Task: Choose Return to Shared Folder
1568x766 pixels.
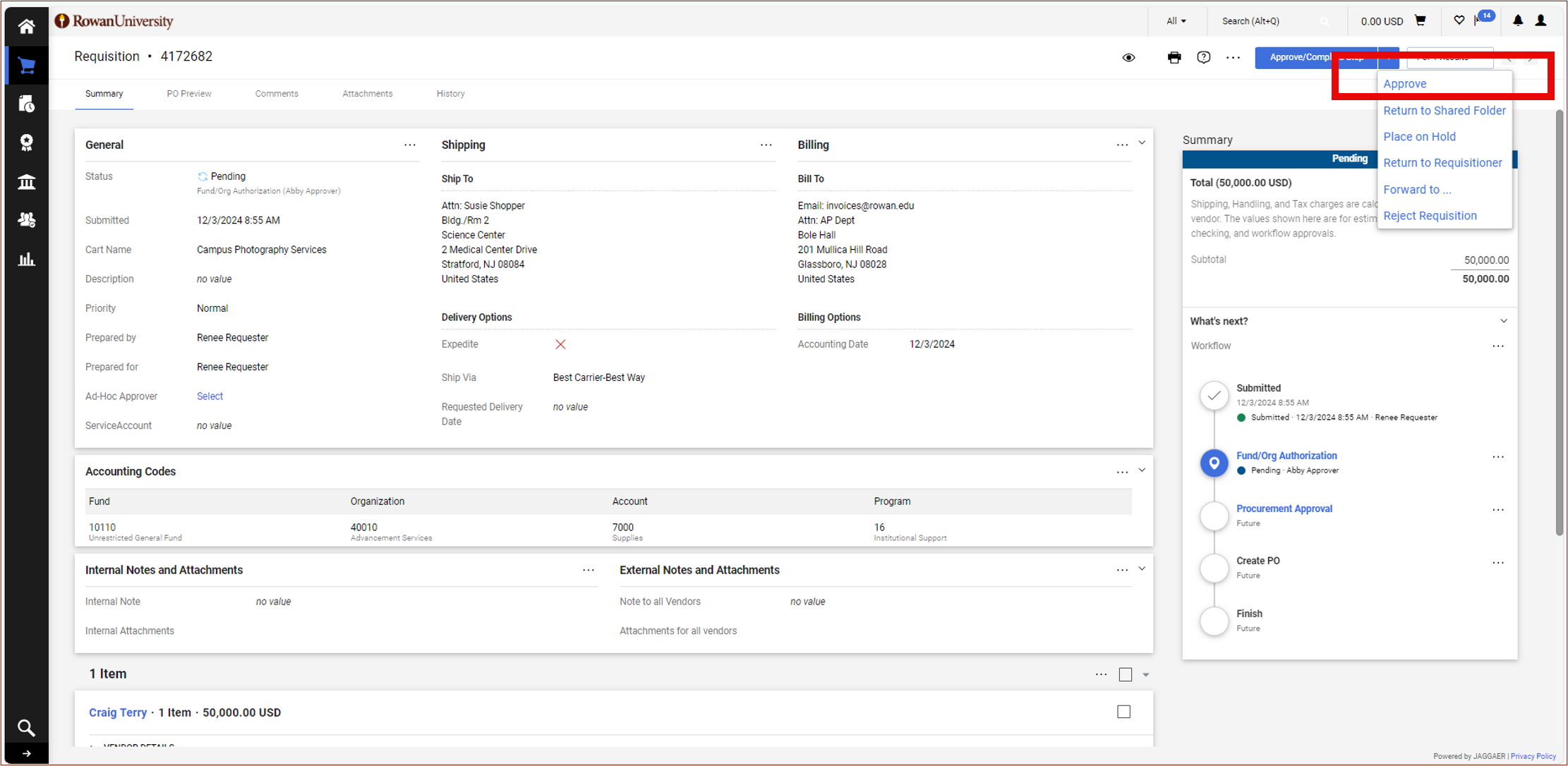Action: (x=1444, y=111)
